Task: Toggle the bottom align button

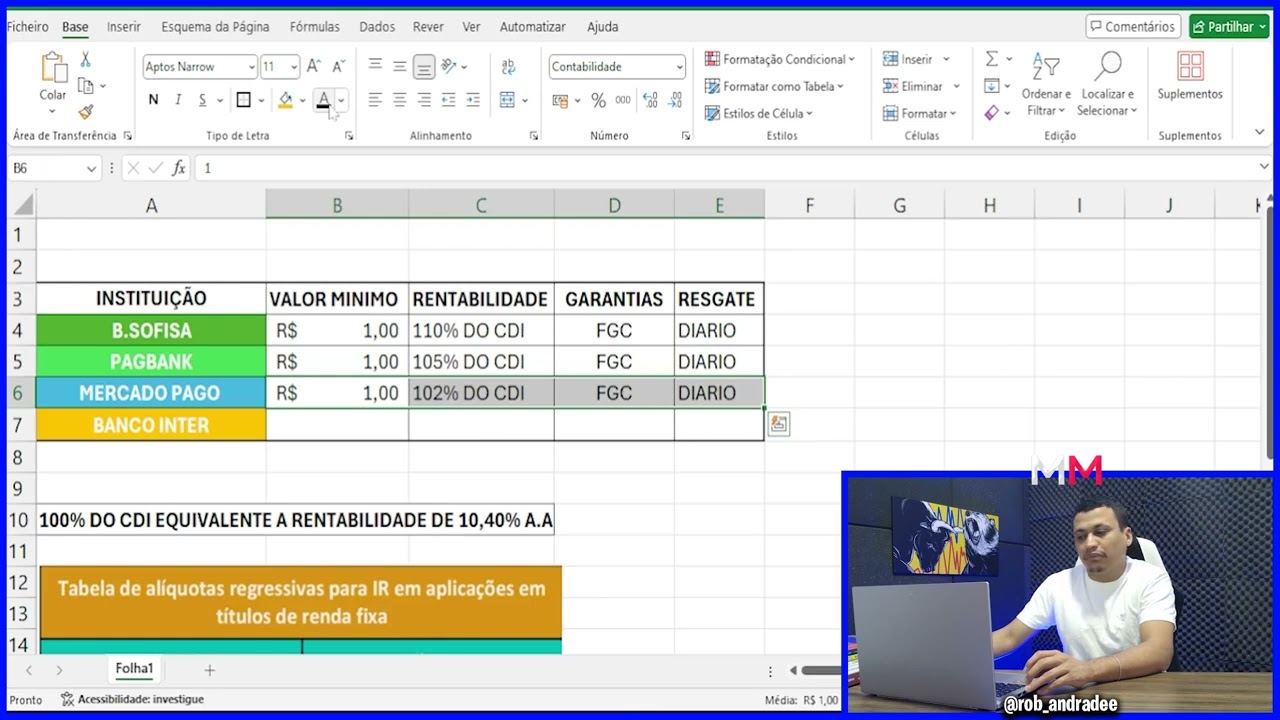Action: (424, 67)
